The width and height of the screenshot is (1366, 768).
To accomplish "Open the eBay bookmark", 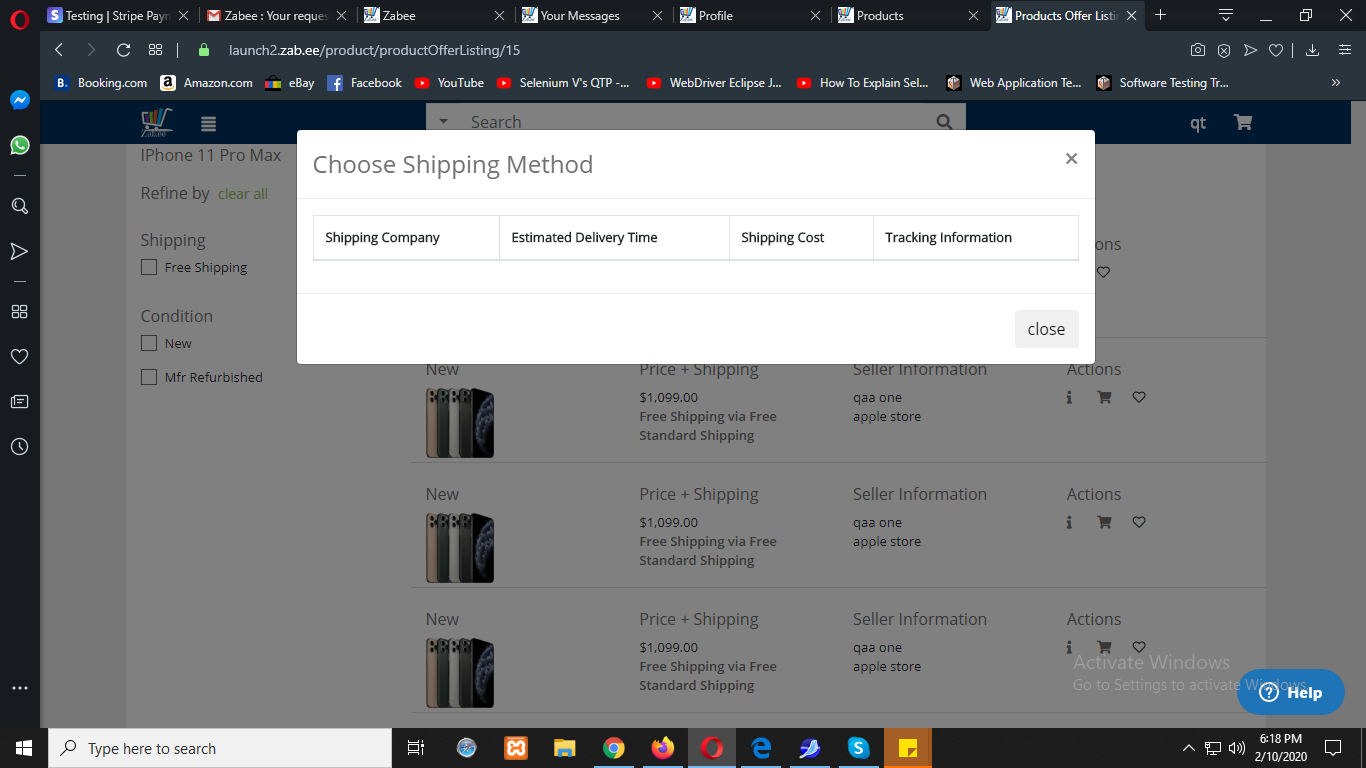I will coord(289,83).
